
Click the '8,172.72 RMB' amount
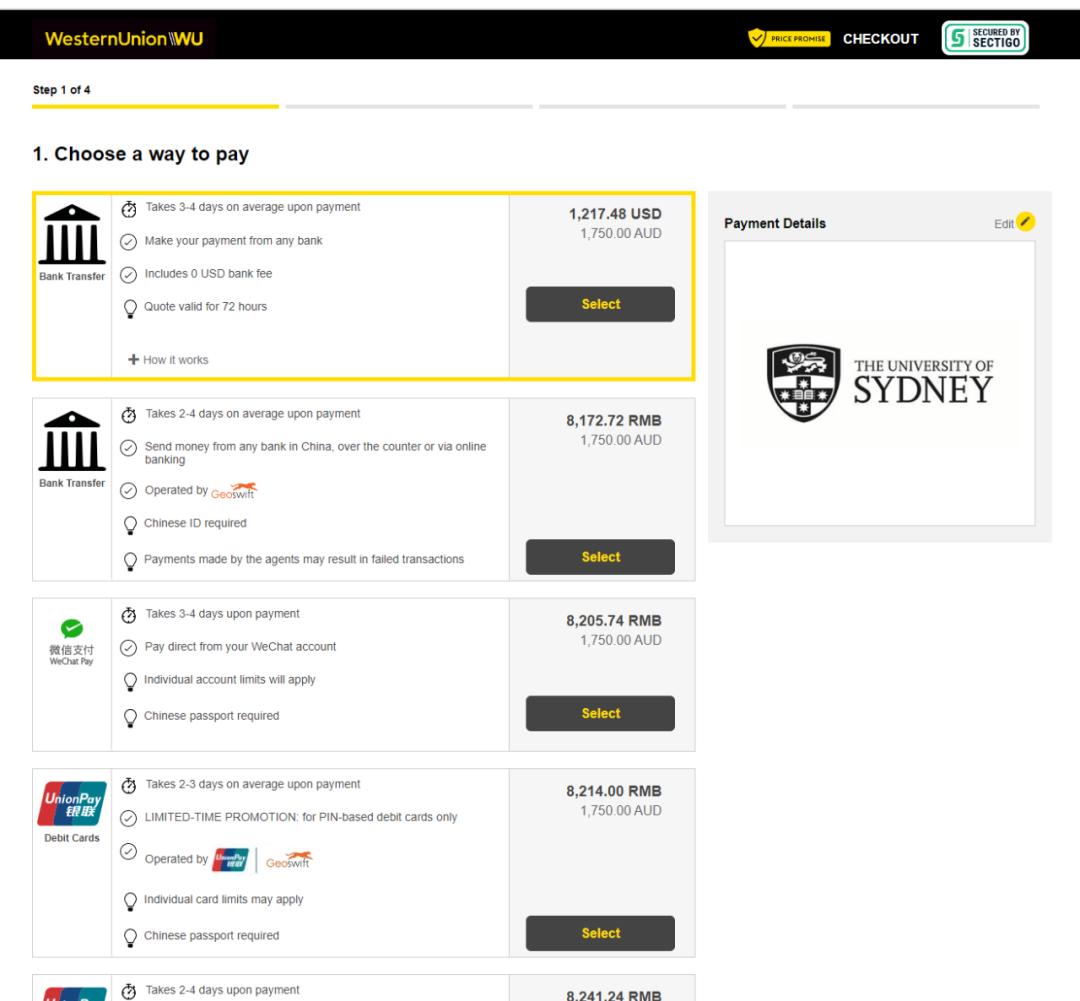pos(614,420)
